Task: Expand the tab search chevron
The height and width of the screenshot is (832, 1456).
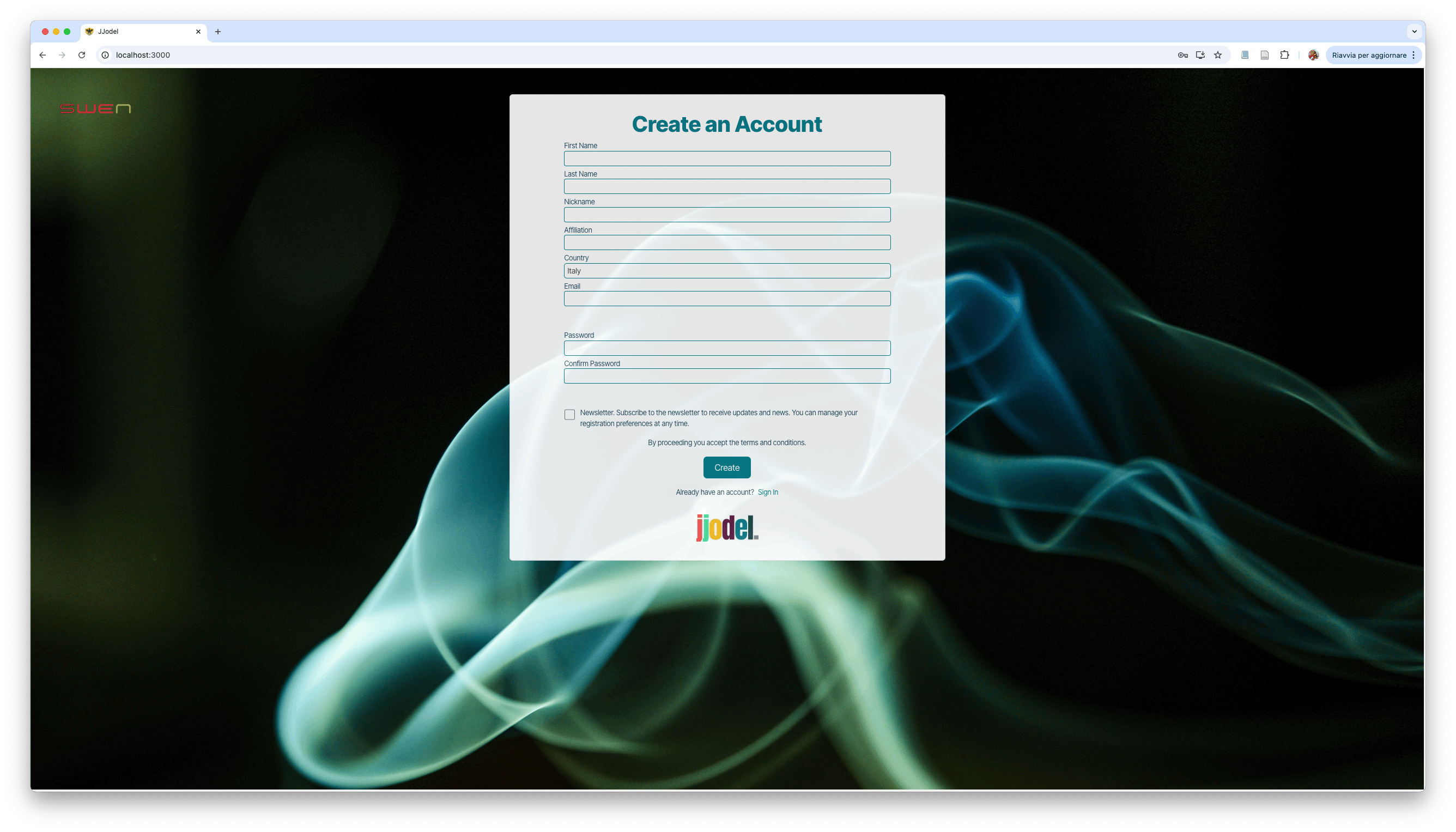Action: pos(1414,32)
